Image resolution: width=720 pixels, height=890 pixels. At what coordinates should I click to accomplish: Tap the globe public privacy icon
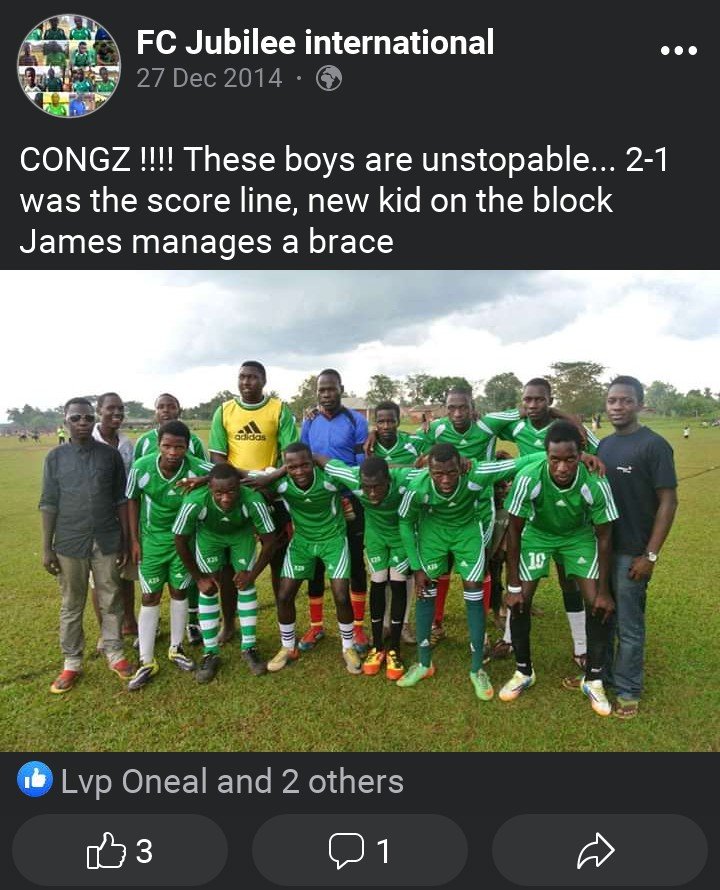[329, 78]
